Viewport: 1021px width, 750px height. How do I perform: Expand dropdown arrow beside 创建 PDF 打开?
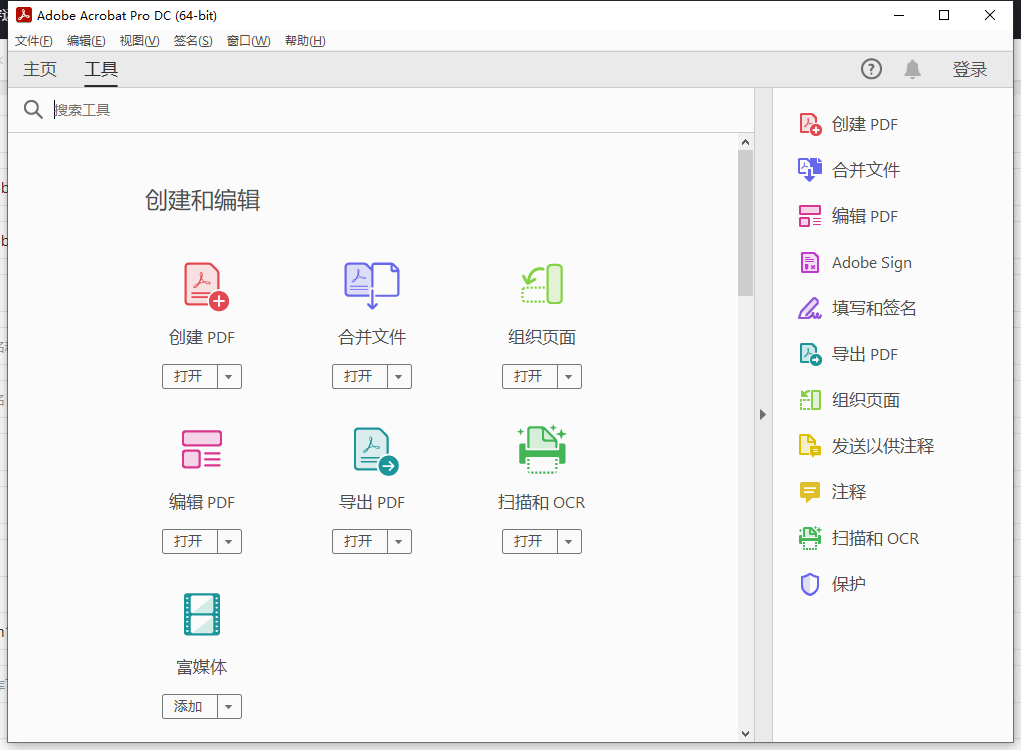point(229,376)
